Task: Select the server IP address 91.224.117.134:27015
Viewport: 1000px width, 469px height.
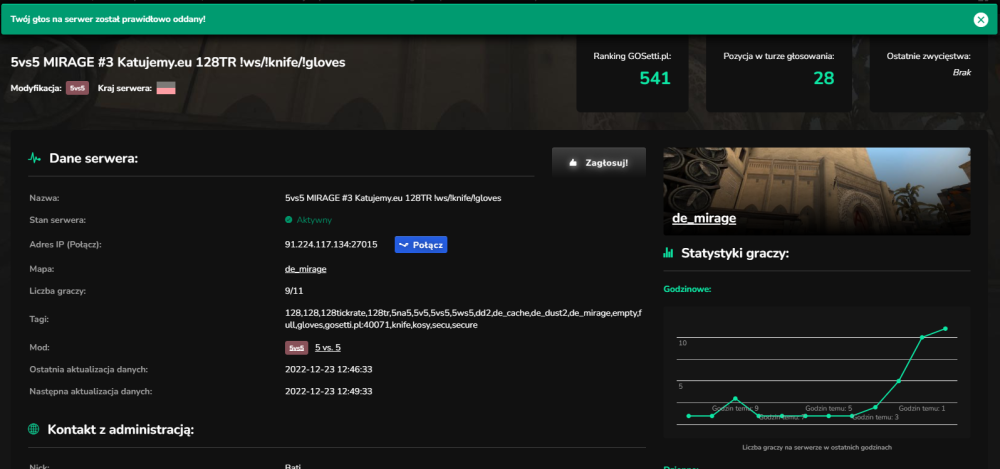Action: pyautogui.click(x=331, y=244)
